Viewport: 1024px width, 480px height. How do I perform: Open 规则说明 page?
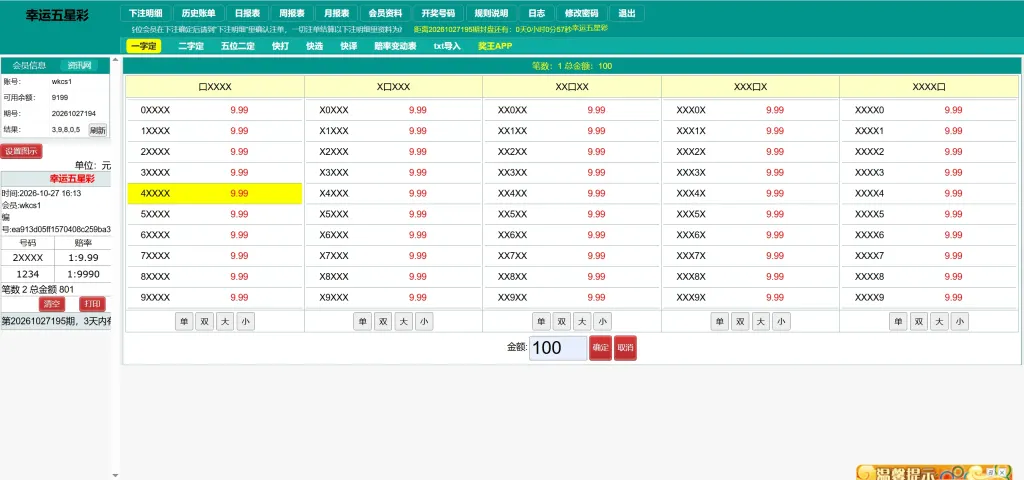click(x=491, y=14)
